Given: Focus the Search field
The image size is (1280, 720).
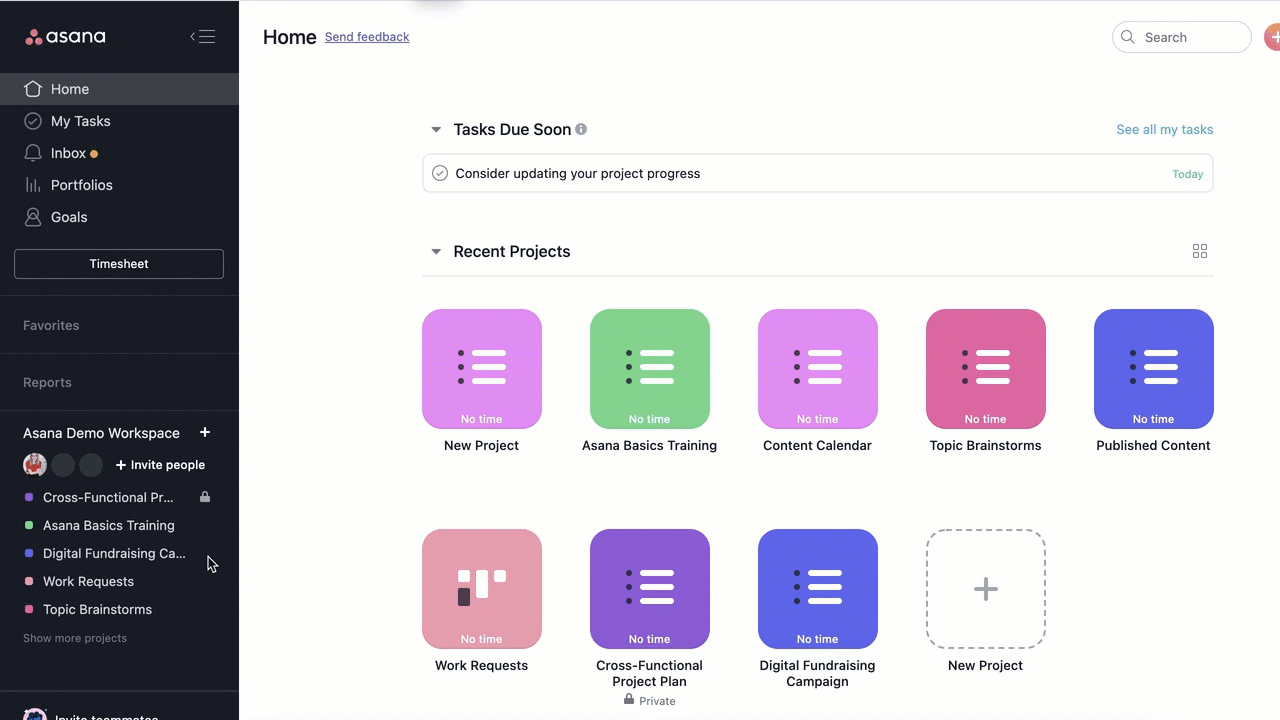Looking at the screenshot, I should [x=1181, y=37].
